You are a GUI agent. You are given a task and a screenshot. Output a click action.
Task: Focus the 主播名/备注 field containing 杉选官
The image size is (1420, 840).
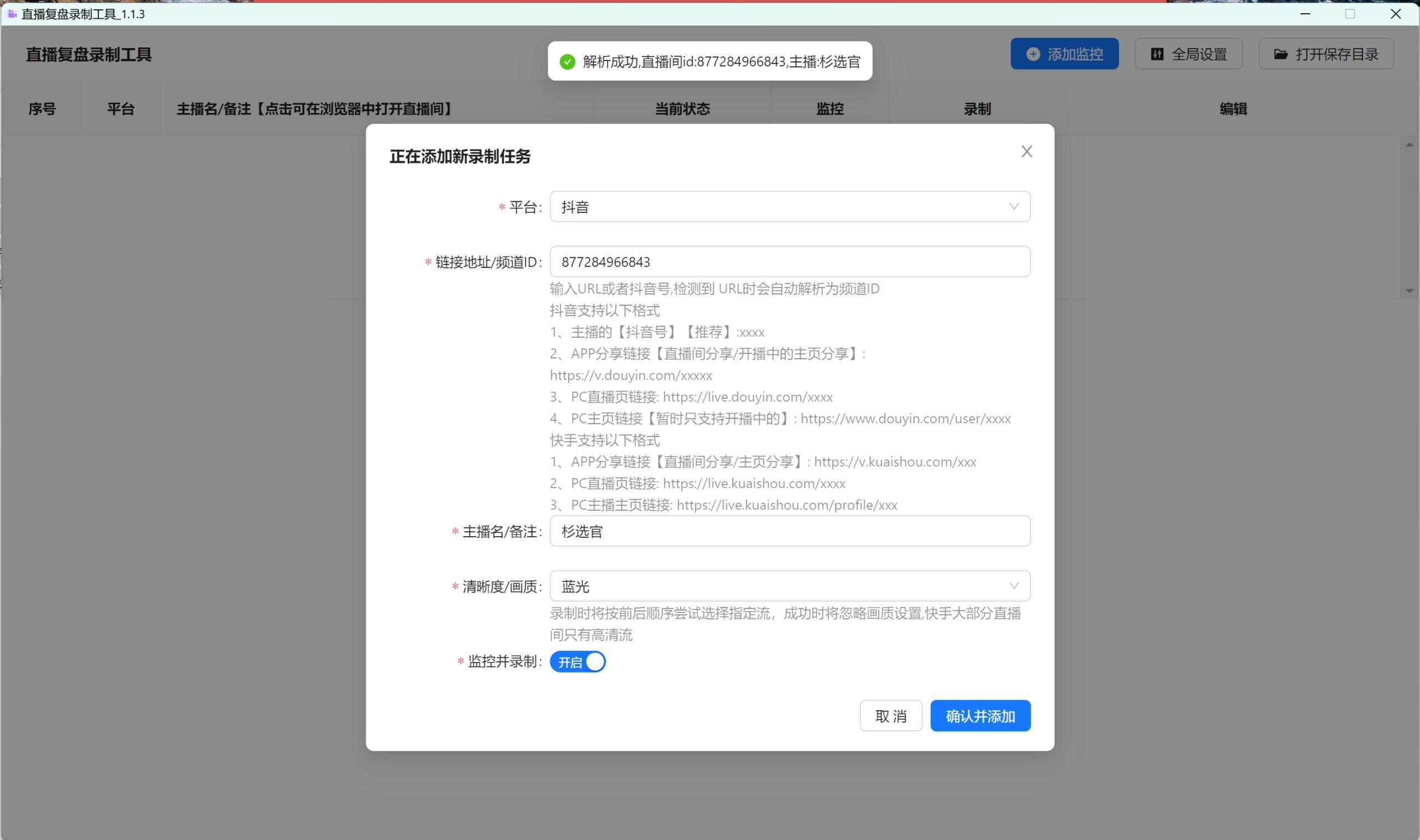coord(790,531)
